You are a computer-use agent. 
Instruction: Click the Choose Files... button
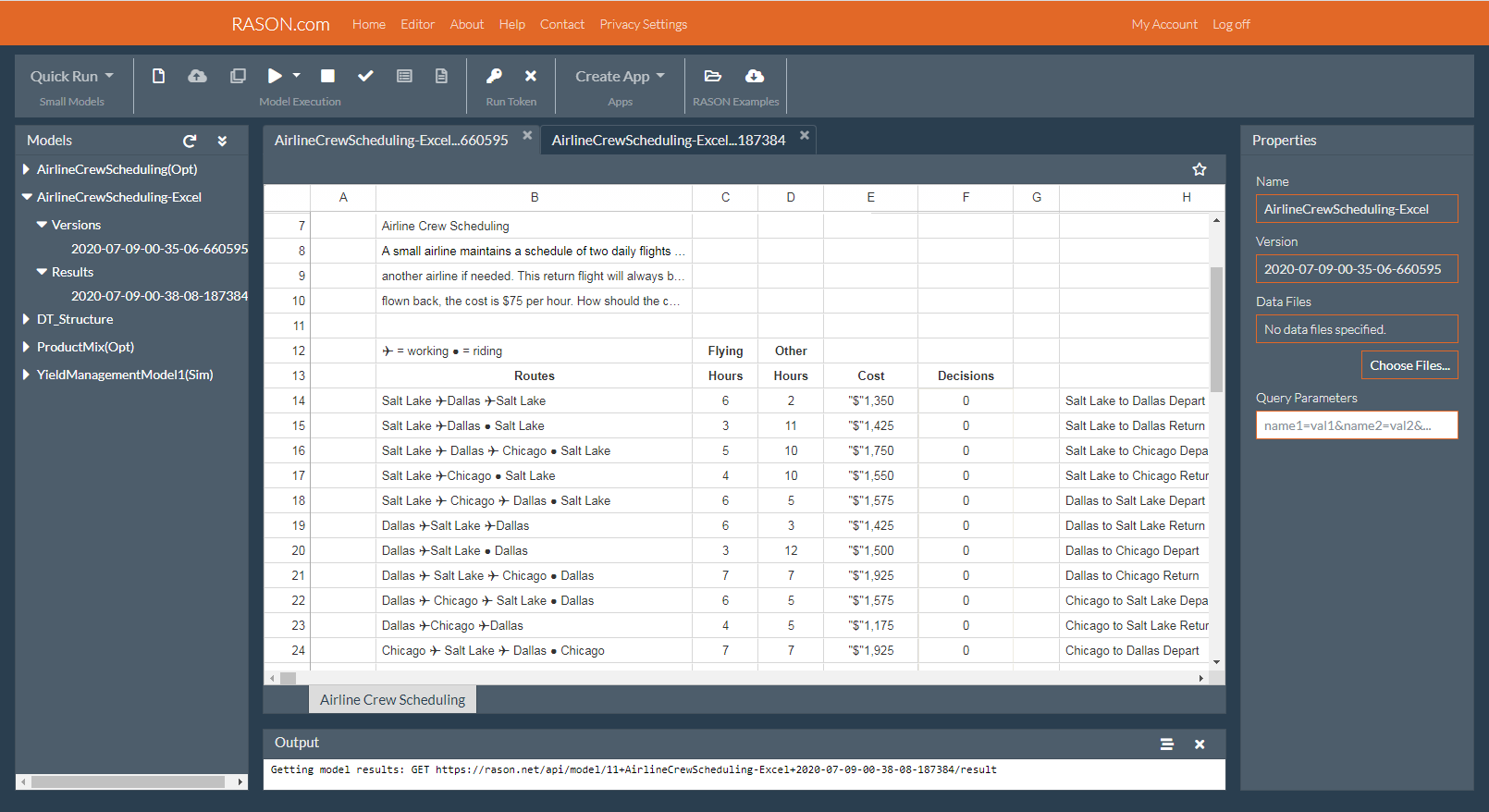pos(1409,365)
